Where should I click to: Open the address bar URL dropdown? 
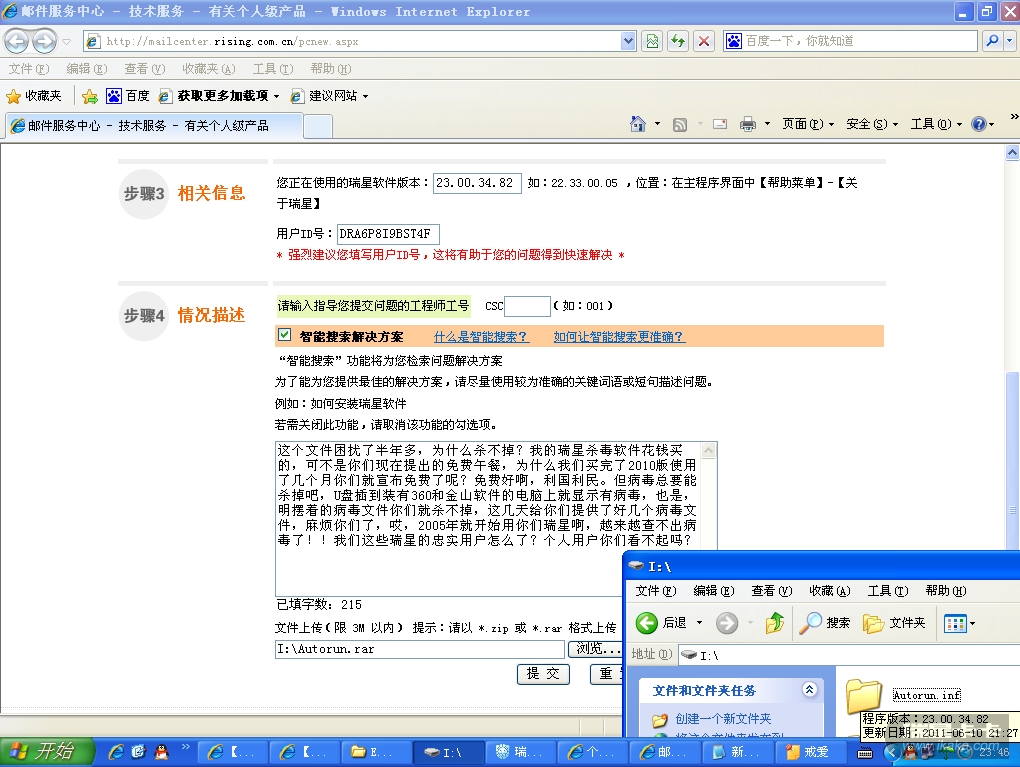[x=628, y=41]
